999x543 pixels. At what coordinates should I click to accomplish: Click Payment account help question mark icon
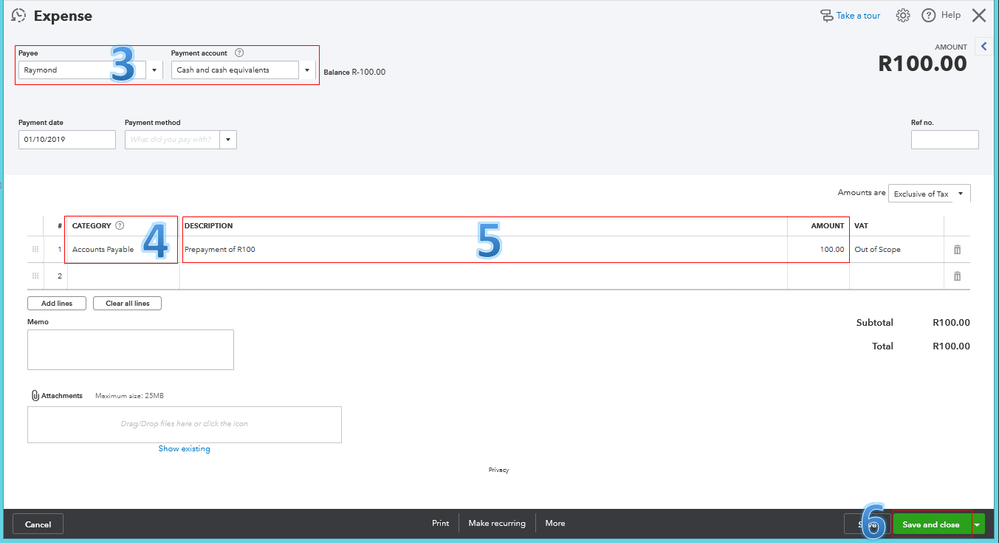(240, 53)
